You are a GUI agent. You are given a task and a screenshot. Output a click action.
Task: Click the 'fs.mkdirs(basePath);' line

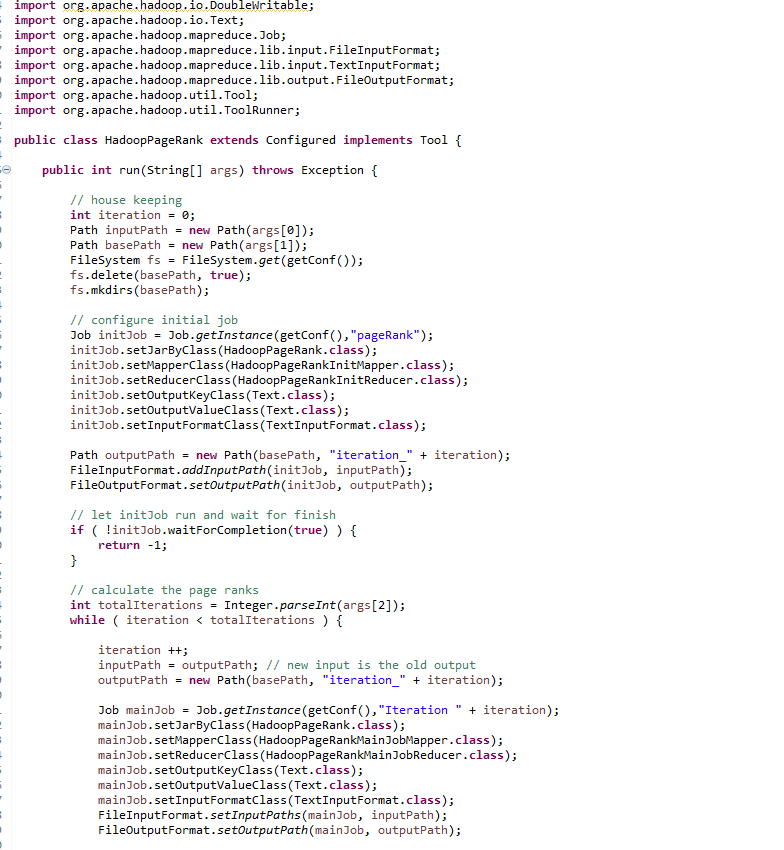(x=139, y=291)
